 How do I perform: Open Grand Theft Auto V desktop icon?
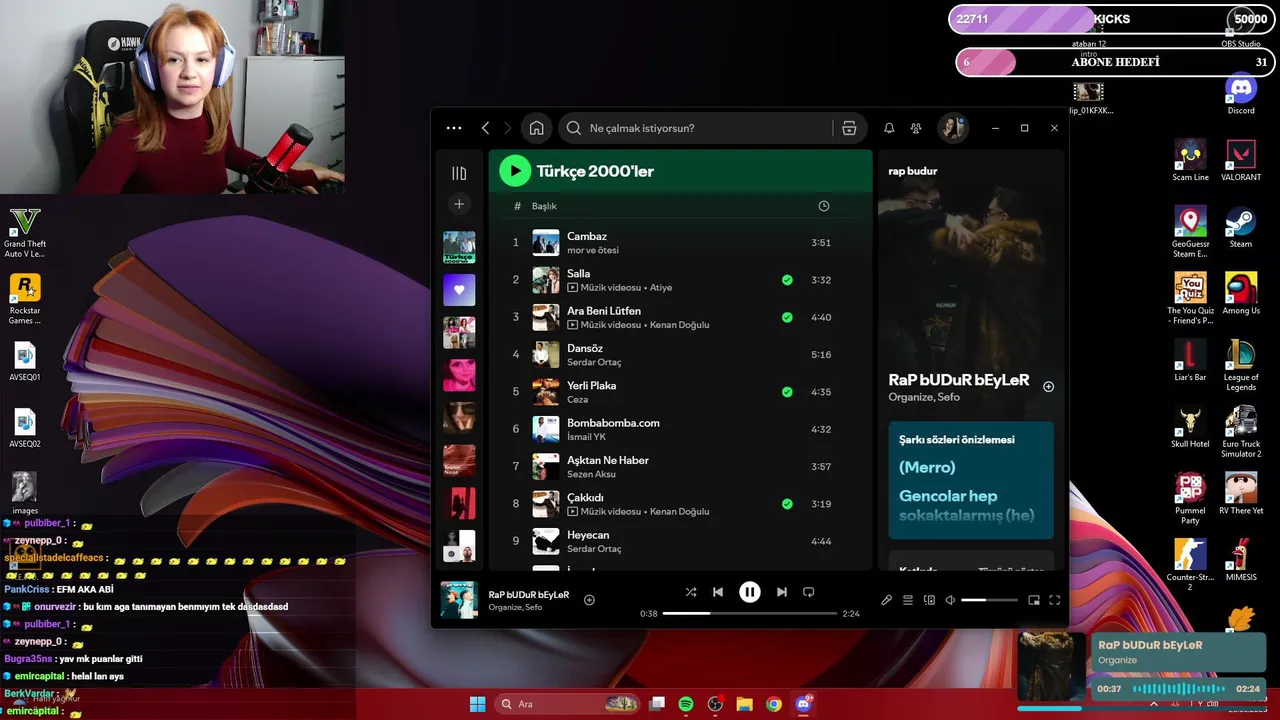point(24,232)
